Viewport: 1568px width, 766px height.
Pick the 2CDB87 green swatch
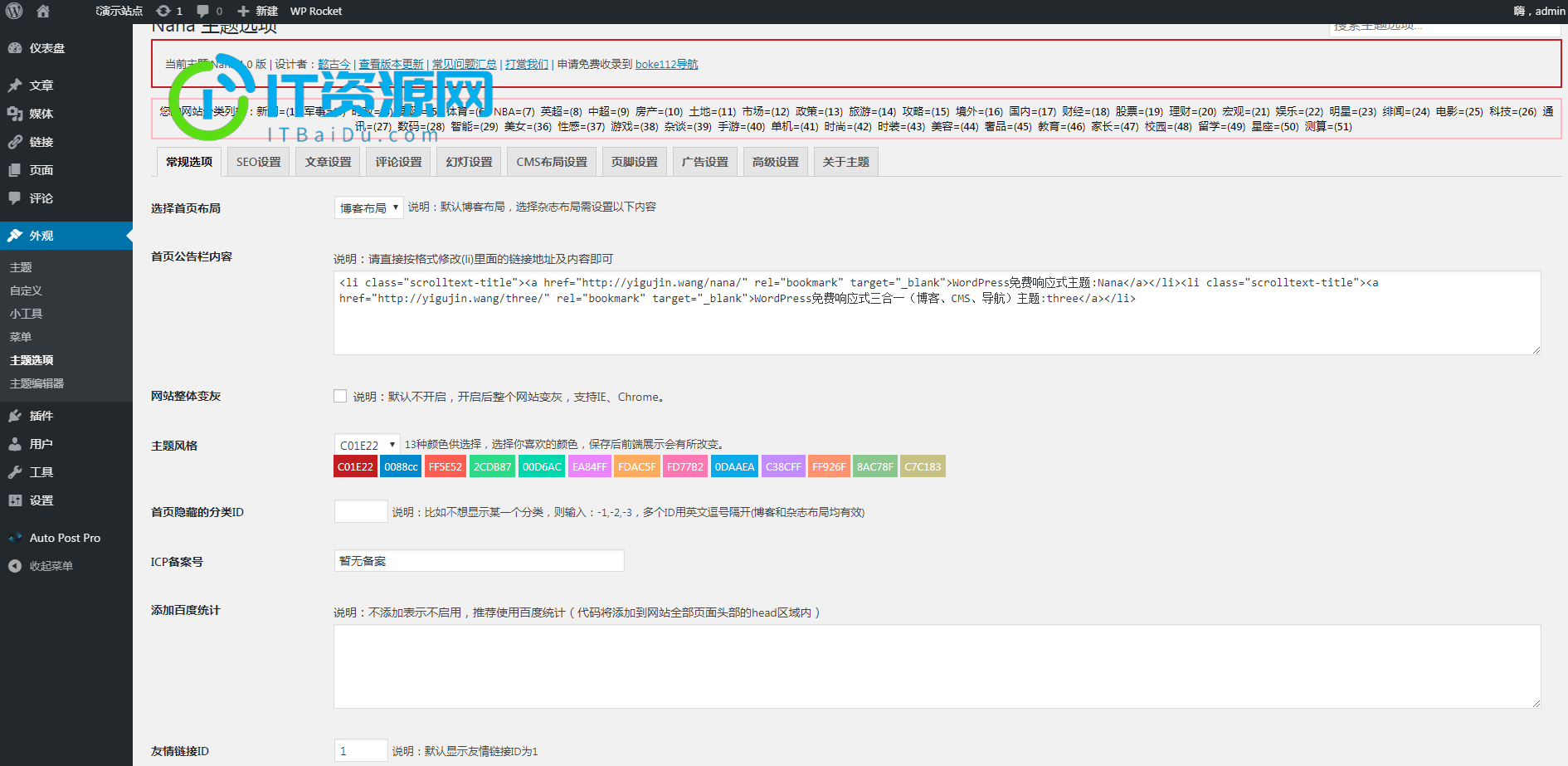[492, 466]
